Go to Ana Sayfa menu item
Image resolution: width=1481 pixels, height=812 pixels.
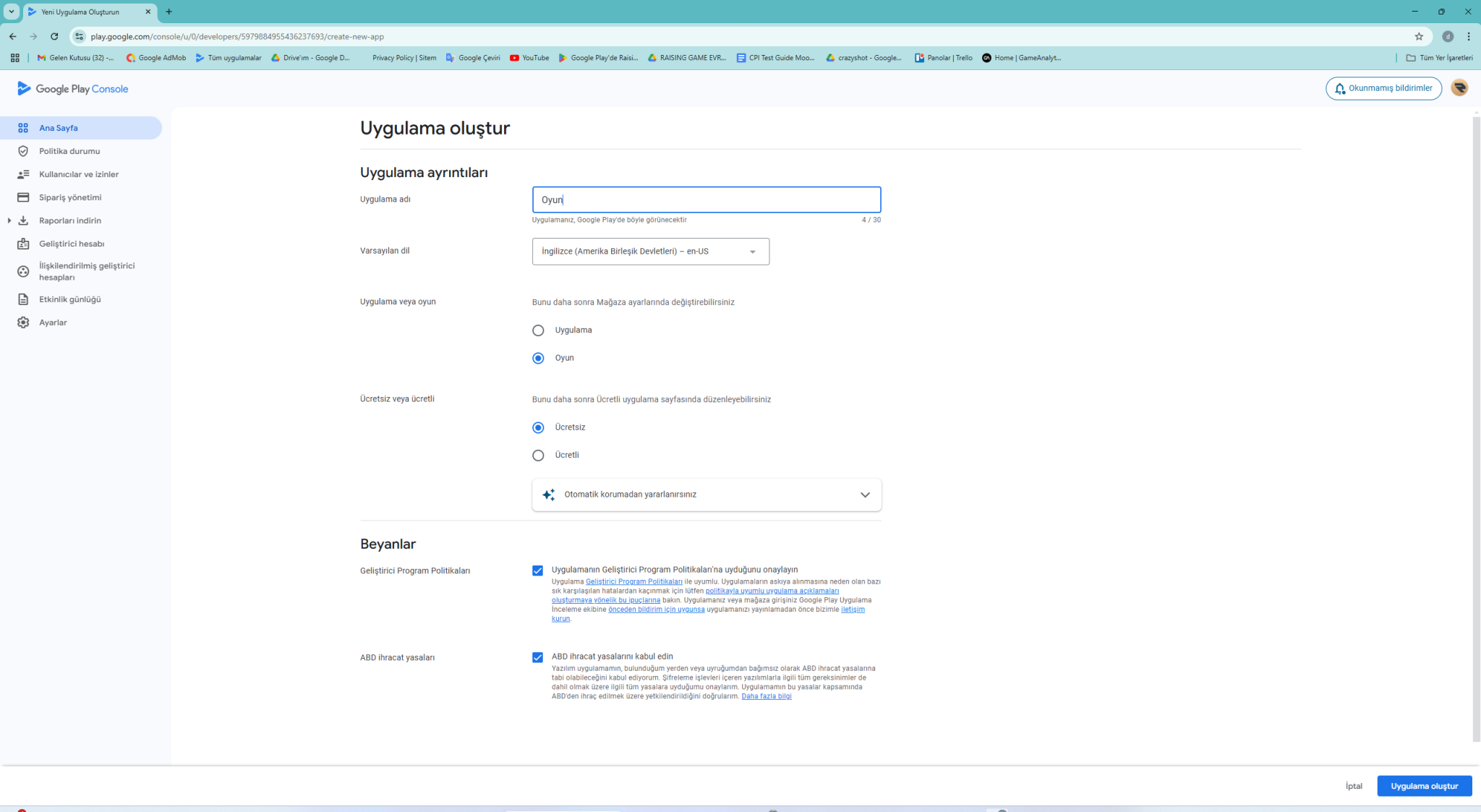tap(59, 128)
